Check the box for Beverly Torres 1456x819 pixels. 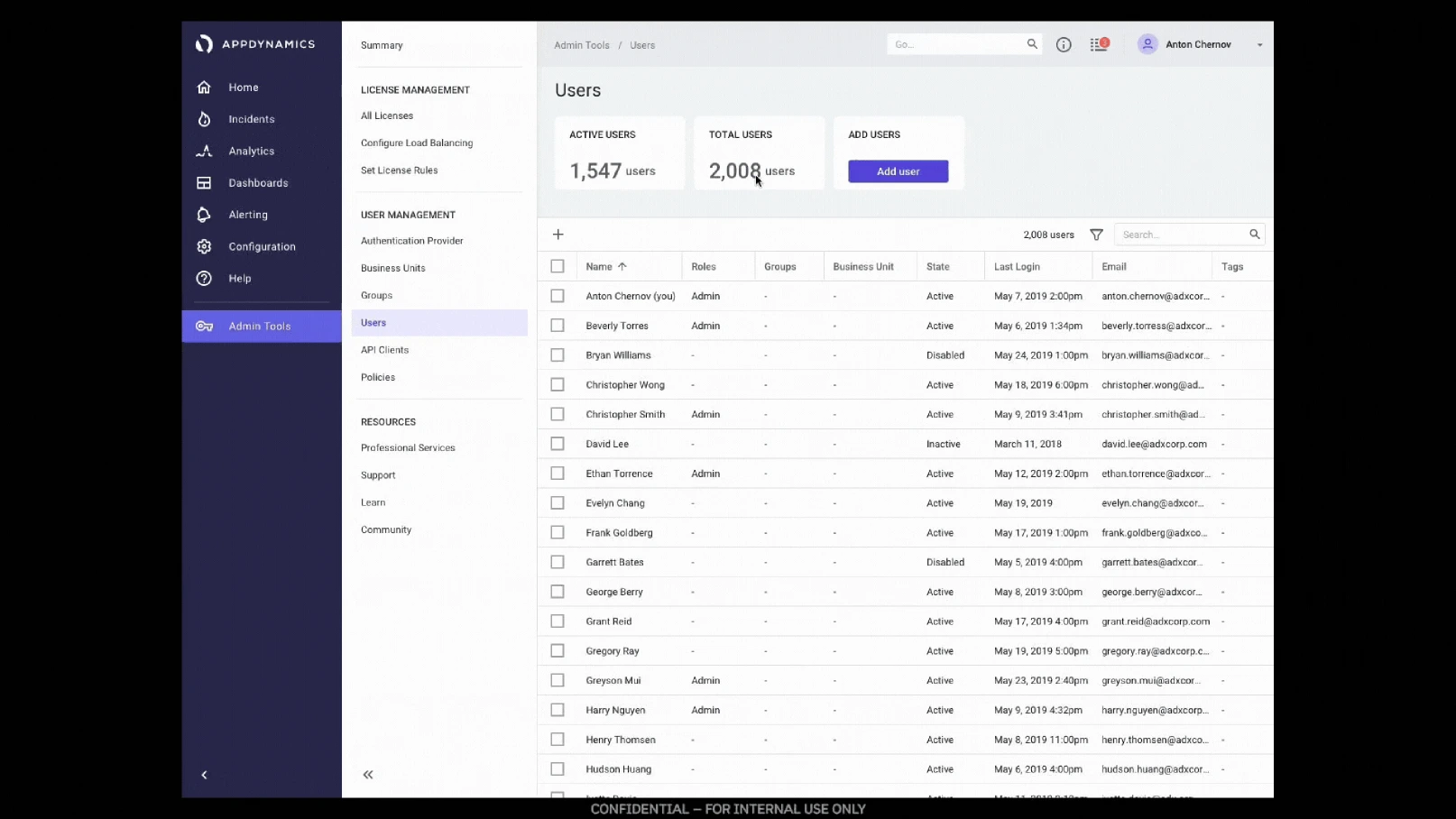pyautogui.click(x=558, y=326)
